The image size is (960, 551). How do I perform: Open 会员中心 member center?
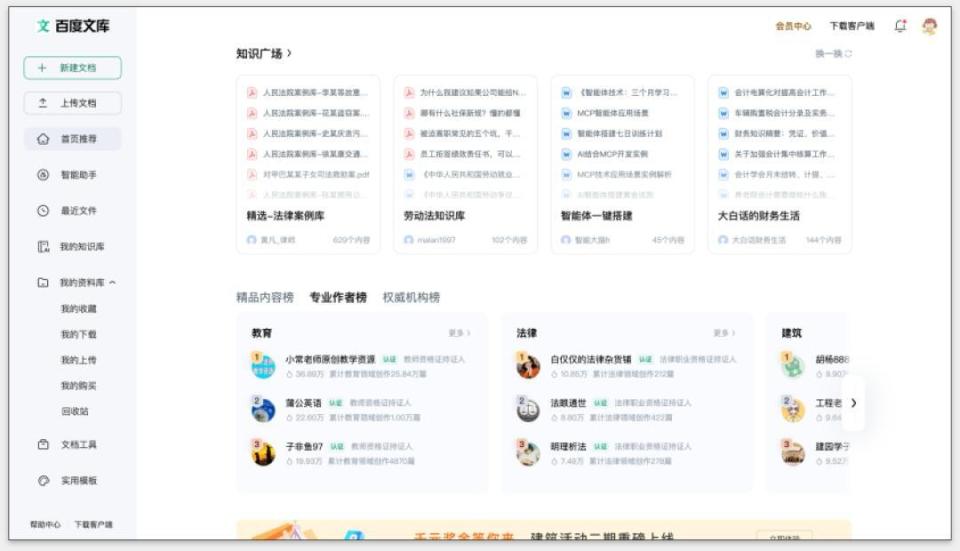pyautogui.click(x=793, y=26)
